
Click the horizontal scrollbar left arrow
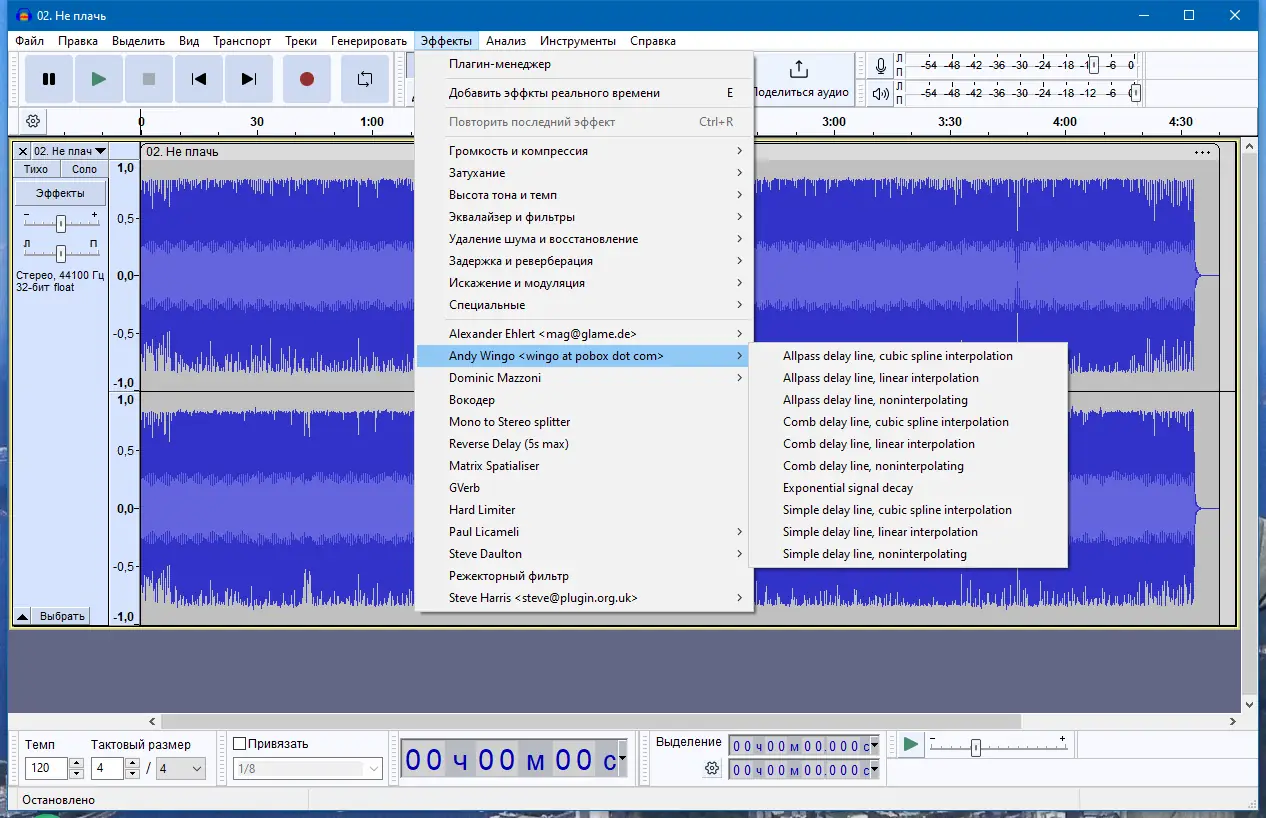152,721
